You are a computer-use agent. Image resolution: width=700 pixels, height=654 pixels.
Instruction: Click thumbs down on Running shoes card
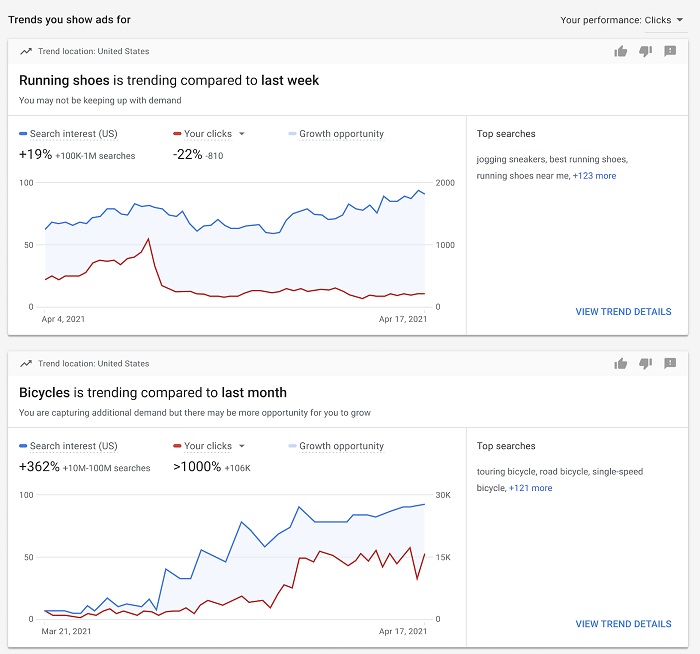(x=645, y=51)
